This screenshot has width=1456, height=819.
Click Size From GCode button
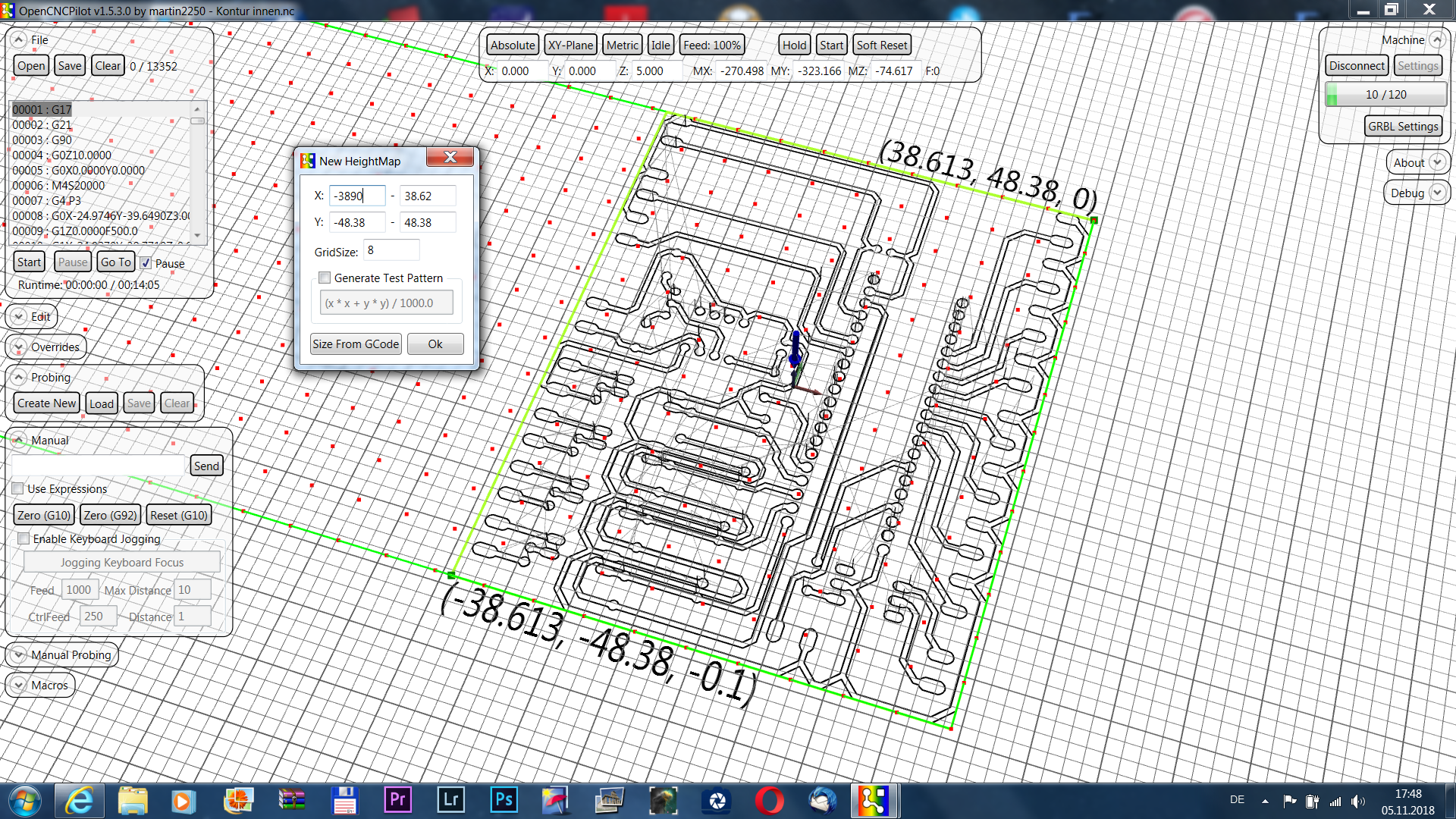[357, 344]
